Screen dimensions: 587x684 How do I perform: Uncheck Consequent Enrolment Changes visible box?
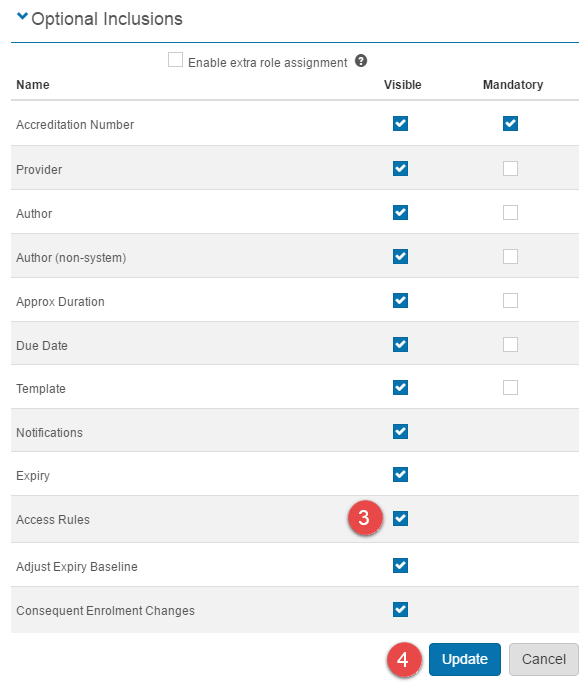(400, 609)
